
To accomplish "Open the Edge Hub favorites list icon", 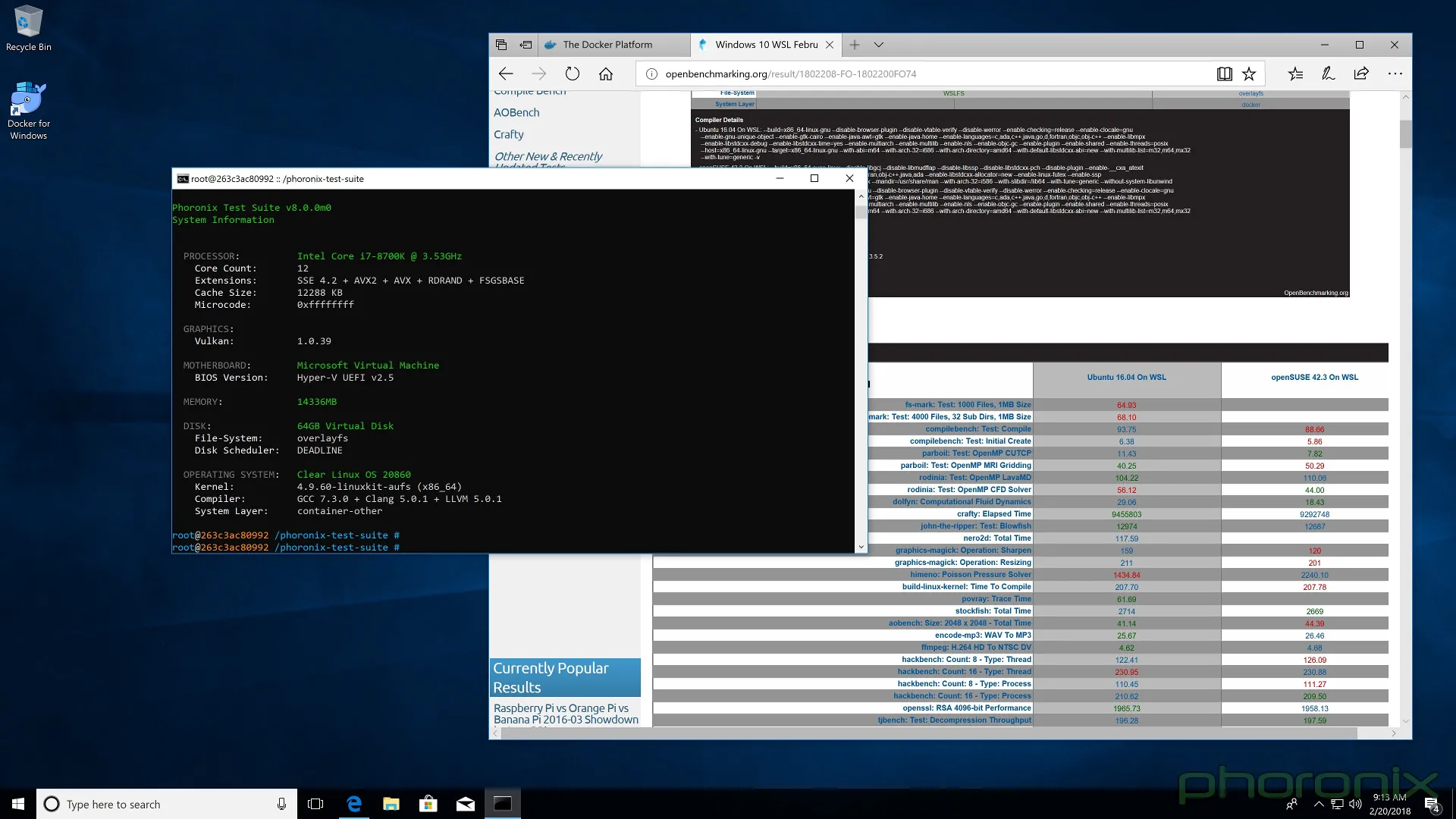I will tap(1295, 74).
